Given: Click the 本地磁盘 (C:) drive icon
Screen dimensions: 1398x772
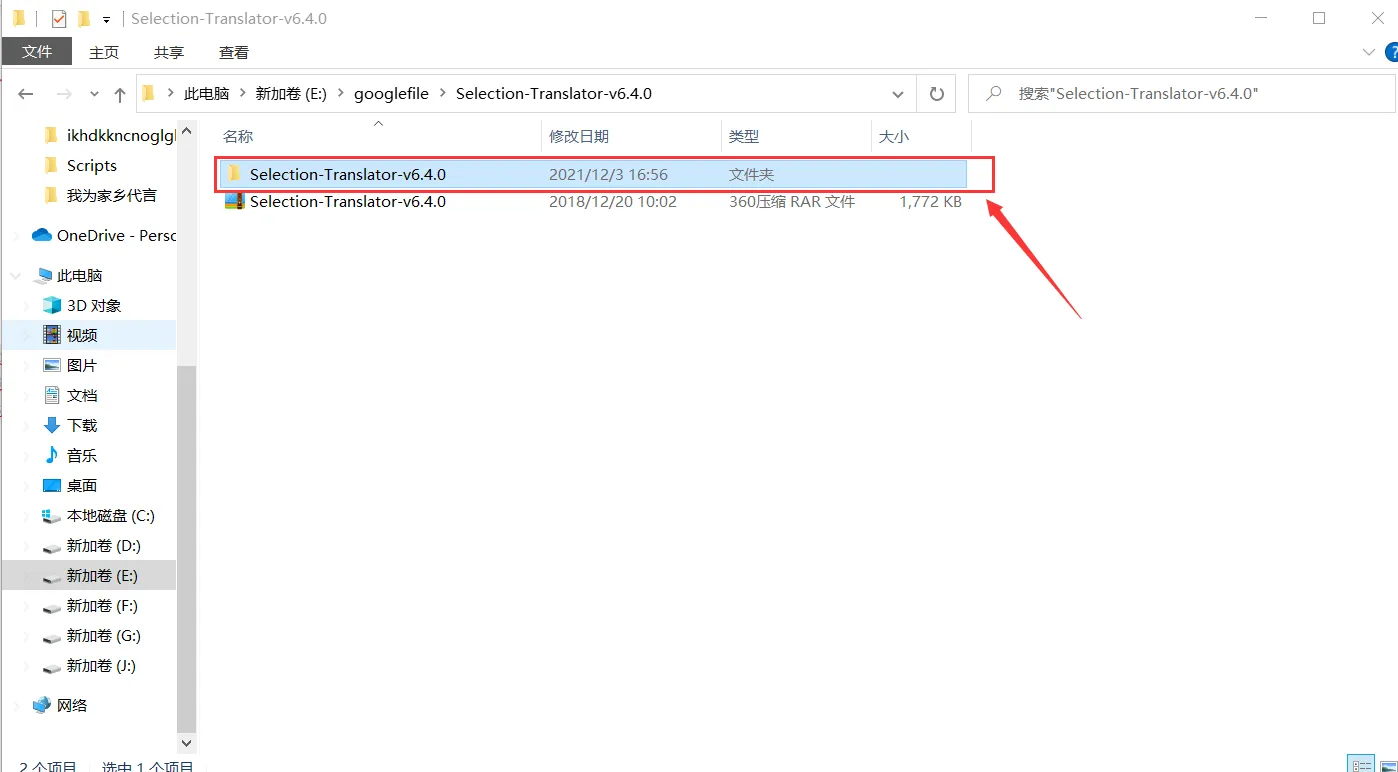Looking at the screenshot, I should click(x=52, y=516).
